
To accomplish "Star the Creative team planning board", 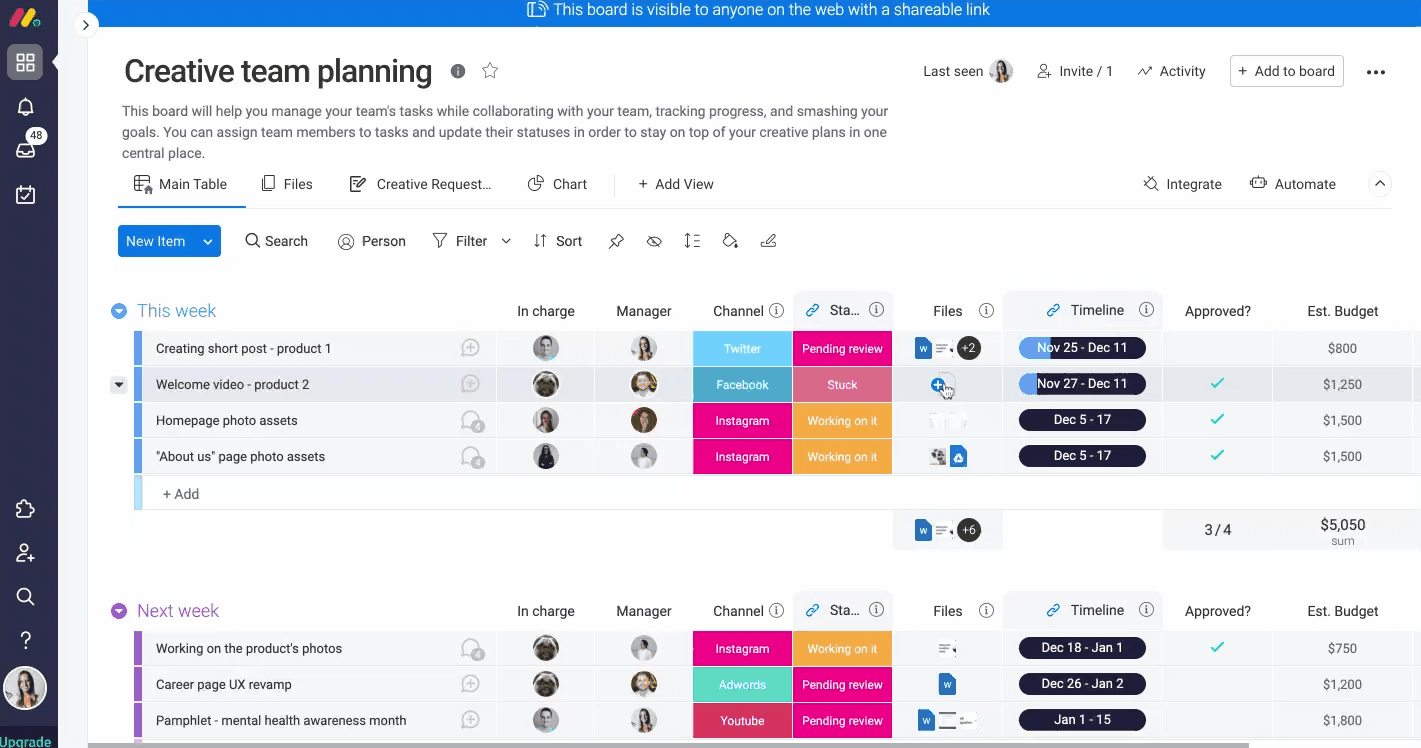I will pos(490,71).
